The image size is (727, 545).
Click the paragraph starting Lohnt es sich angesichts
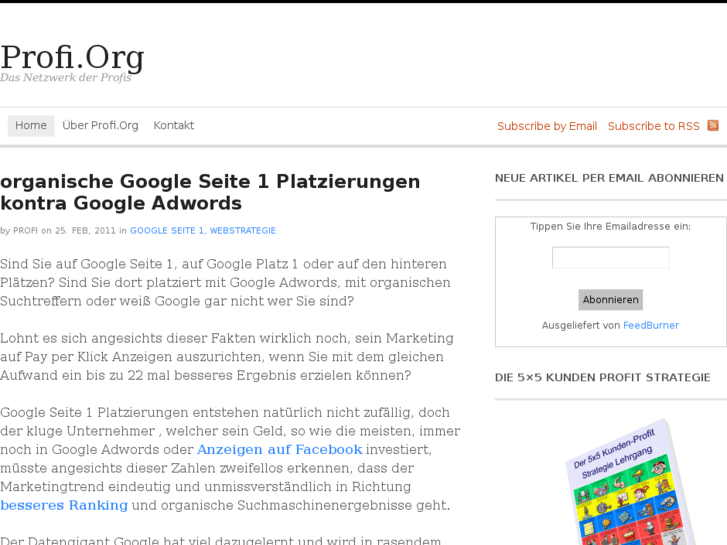227,357
